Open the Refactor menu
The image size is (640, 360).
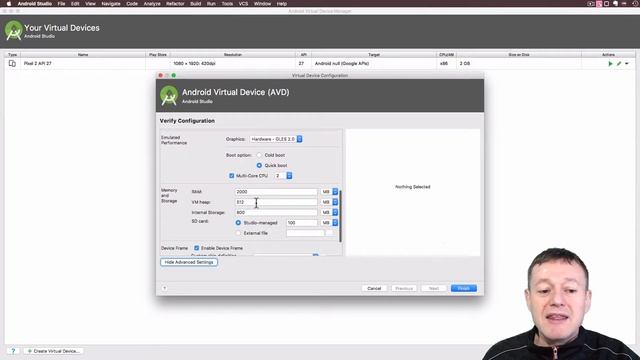click(175, 4)
